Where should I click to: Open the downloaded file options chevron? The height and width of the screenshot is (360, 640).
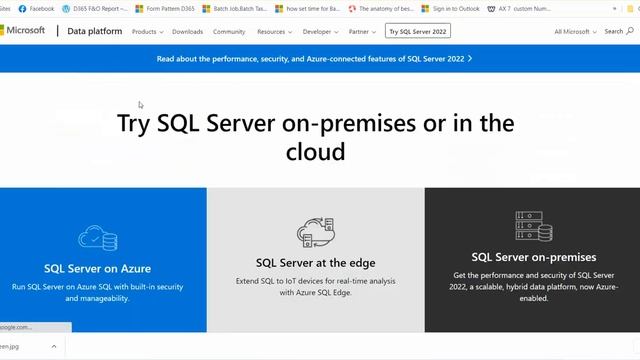(54, 347)
